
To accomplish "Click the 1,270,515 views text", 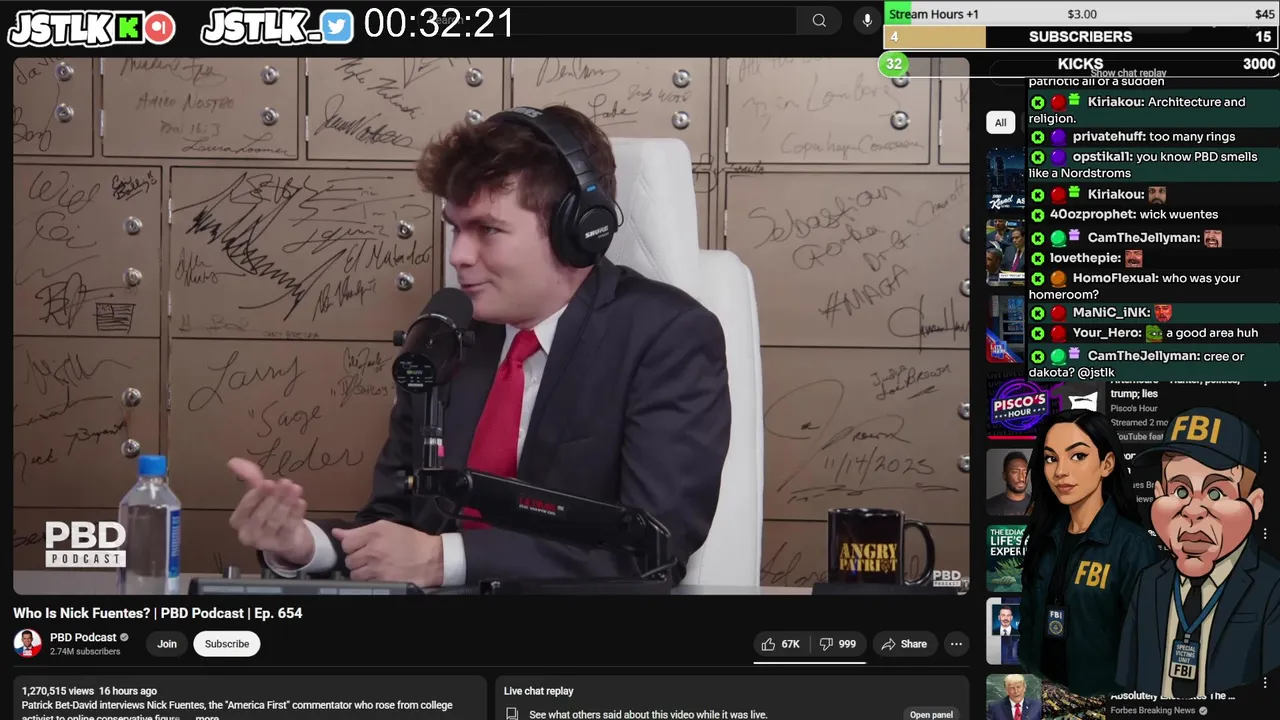I will 58,691.
